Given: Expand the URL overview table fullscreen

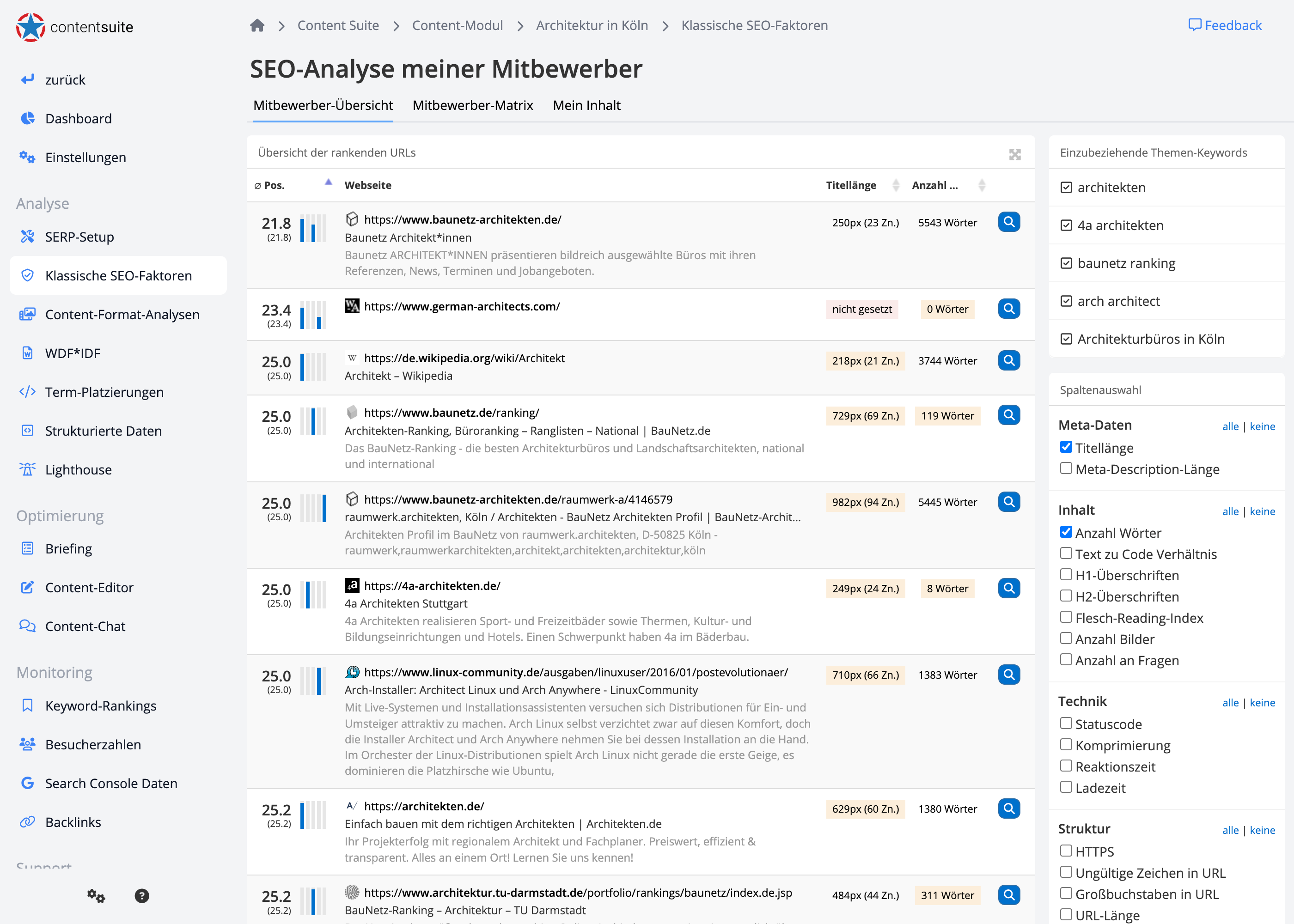Looking at the screenshot, I should click(1014, 154).
